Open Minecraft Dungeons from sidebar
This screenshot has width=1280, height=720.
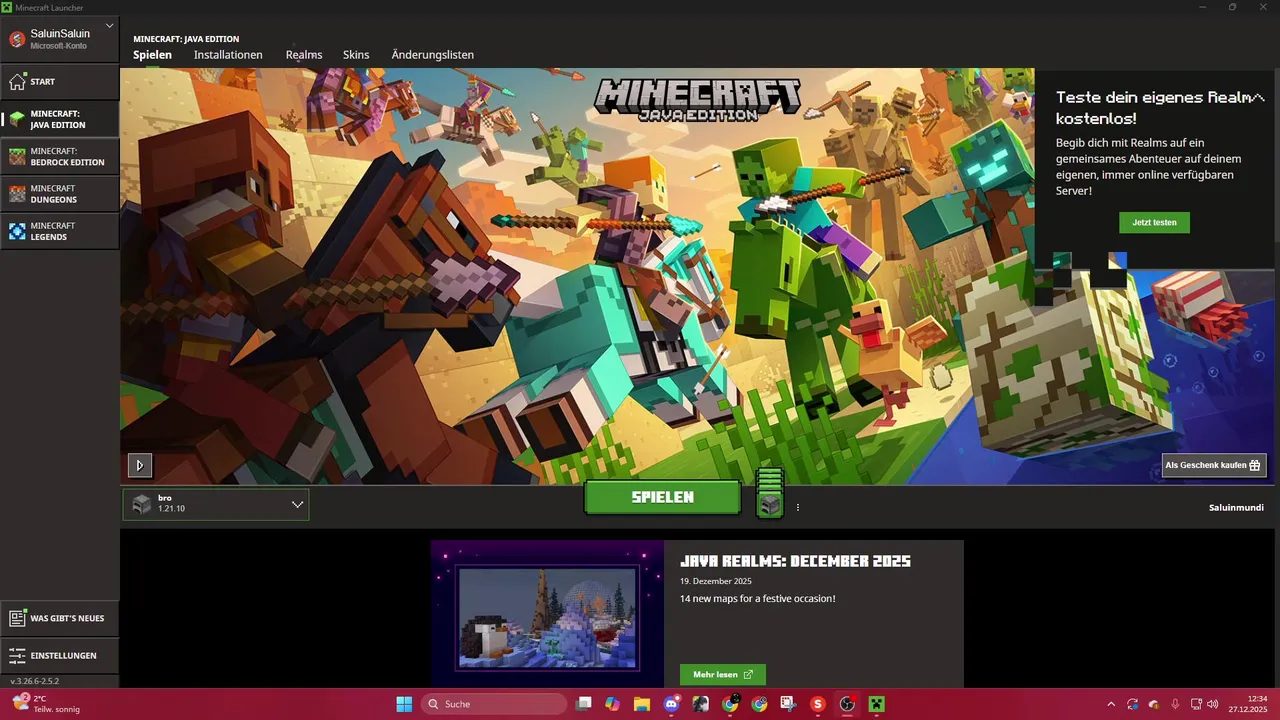click(60, 194)
